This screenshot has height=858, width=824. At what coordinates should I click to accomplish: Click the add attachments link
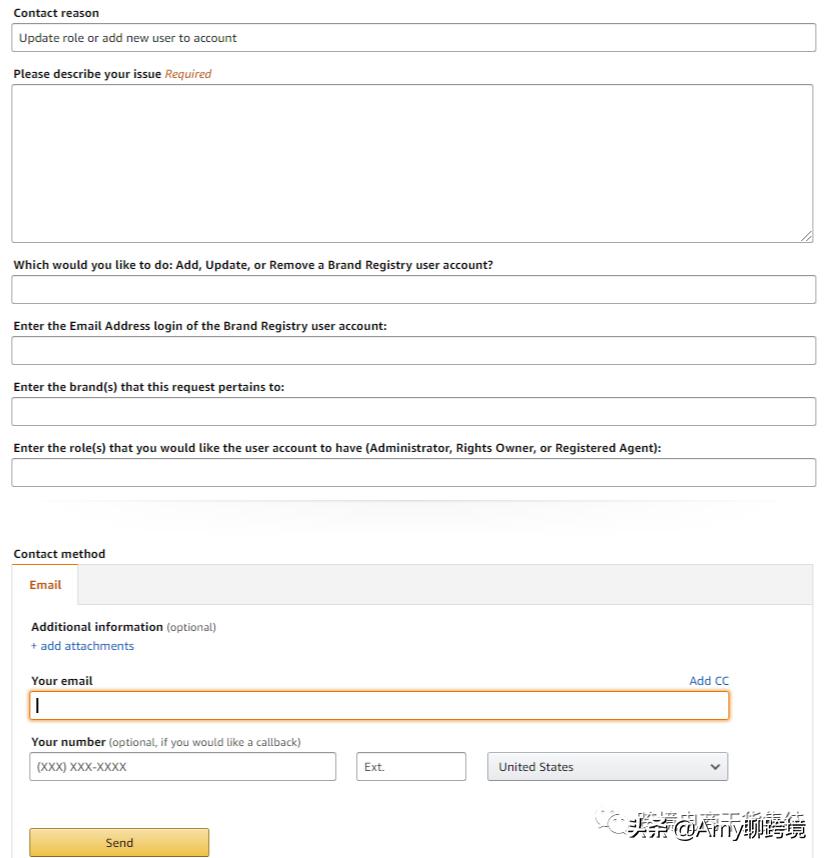pyautogui.click(x=82, y=646)
